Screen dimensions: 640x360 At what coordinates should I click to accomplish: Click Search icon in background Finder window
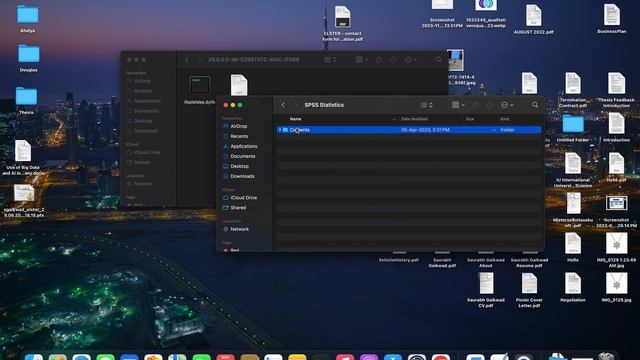438,60
